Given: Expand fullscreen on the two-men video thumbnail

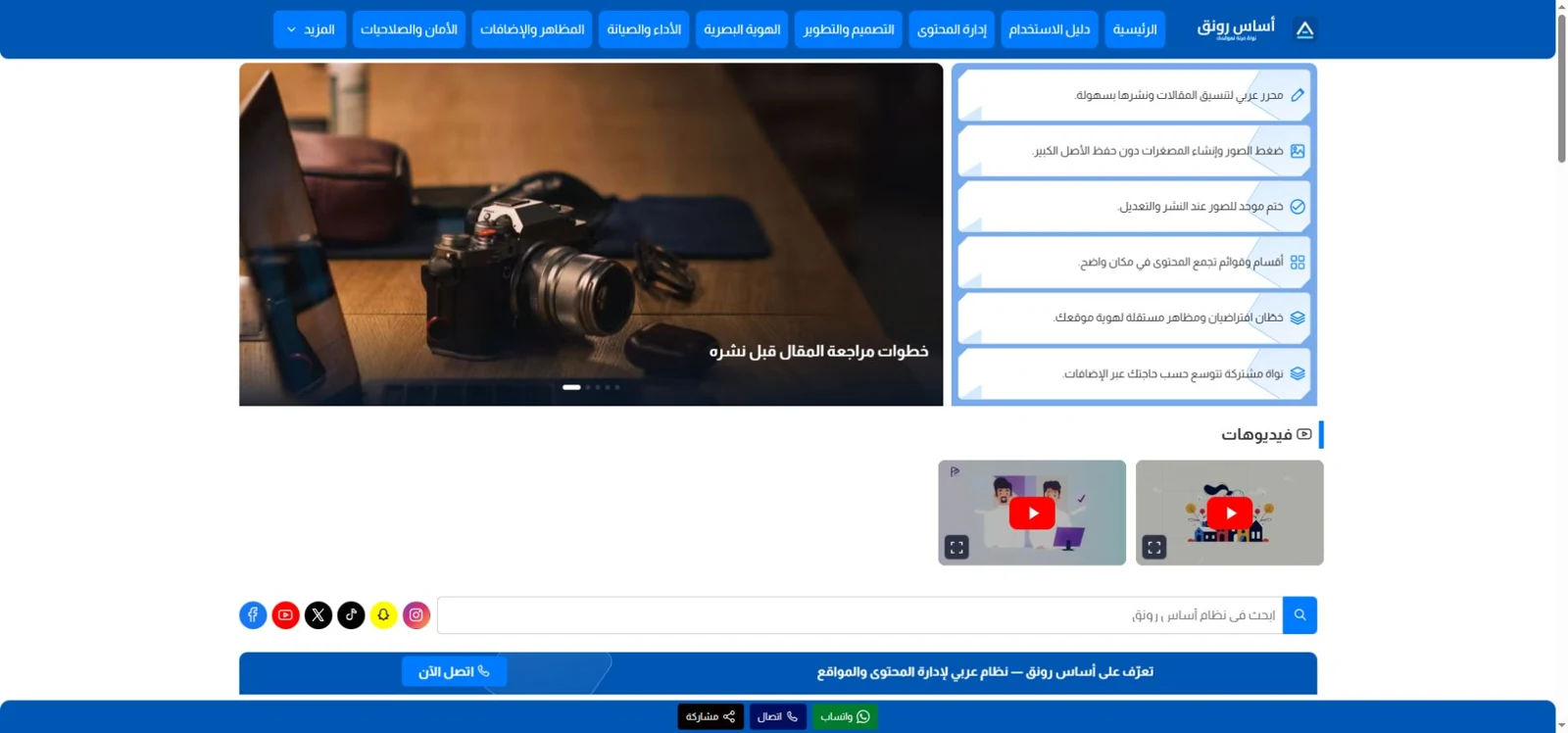Looking at the screenshot, I should (x=956, y=547).
